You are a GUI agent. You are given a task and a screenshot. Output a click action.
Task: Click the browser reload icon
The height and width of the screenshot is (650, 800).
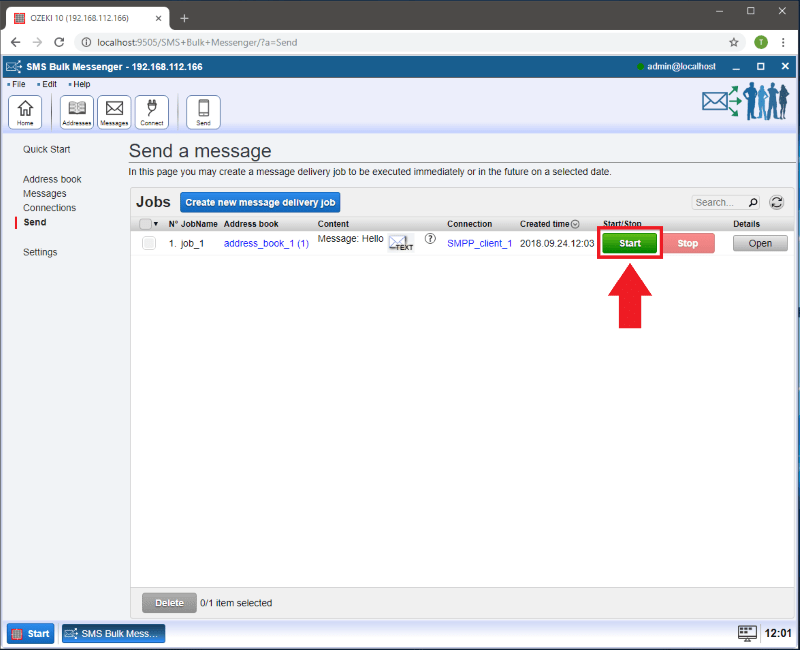tap(59, 42)
